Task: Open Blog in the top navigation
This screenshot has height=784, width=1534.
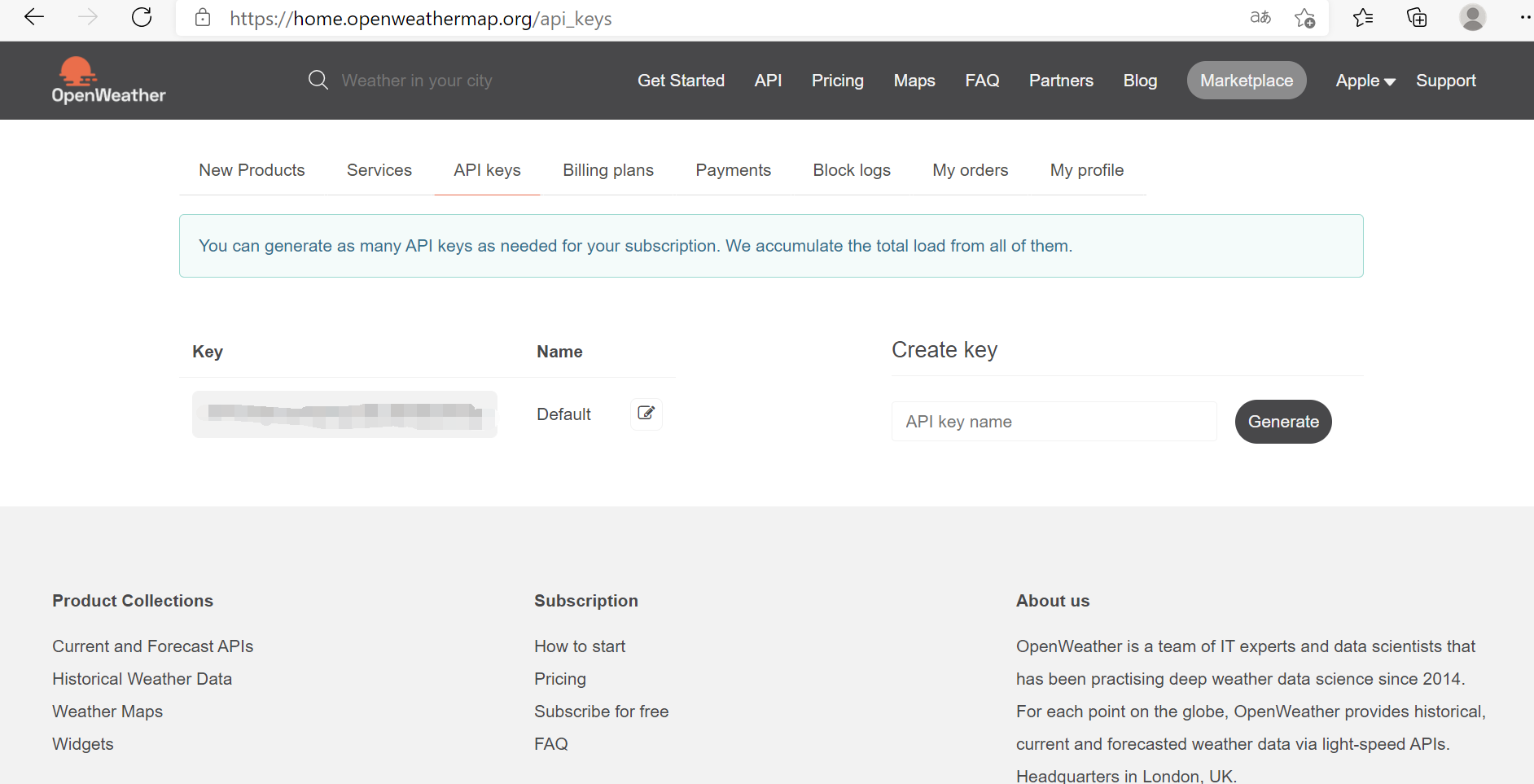Action: (x=1140, y=81)
